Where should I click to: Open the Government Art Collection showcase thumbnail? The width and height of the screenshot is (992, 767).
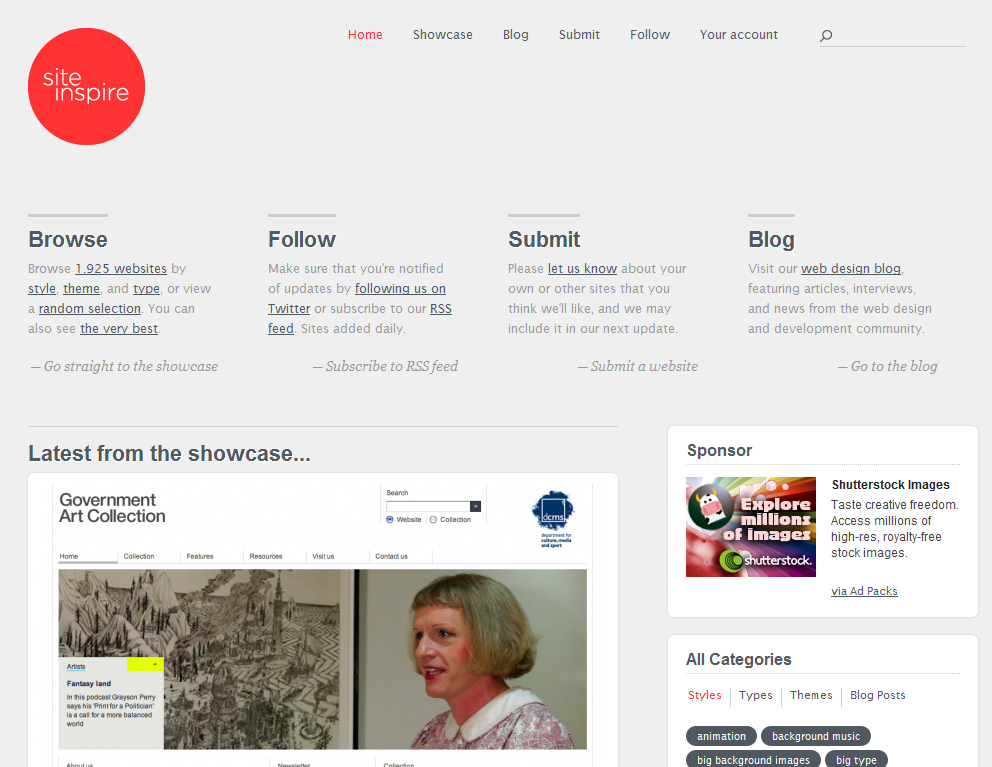click(323, 620)
